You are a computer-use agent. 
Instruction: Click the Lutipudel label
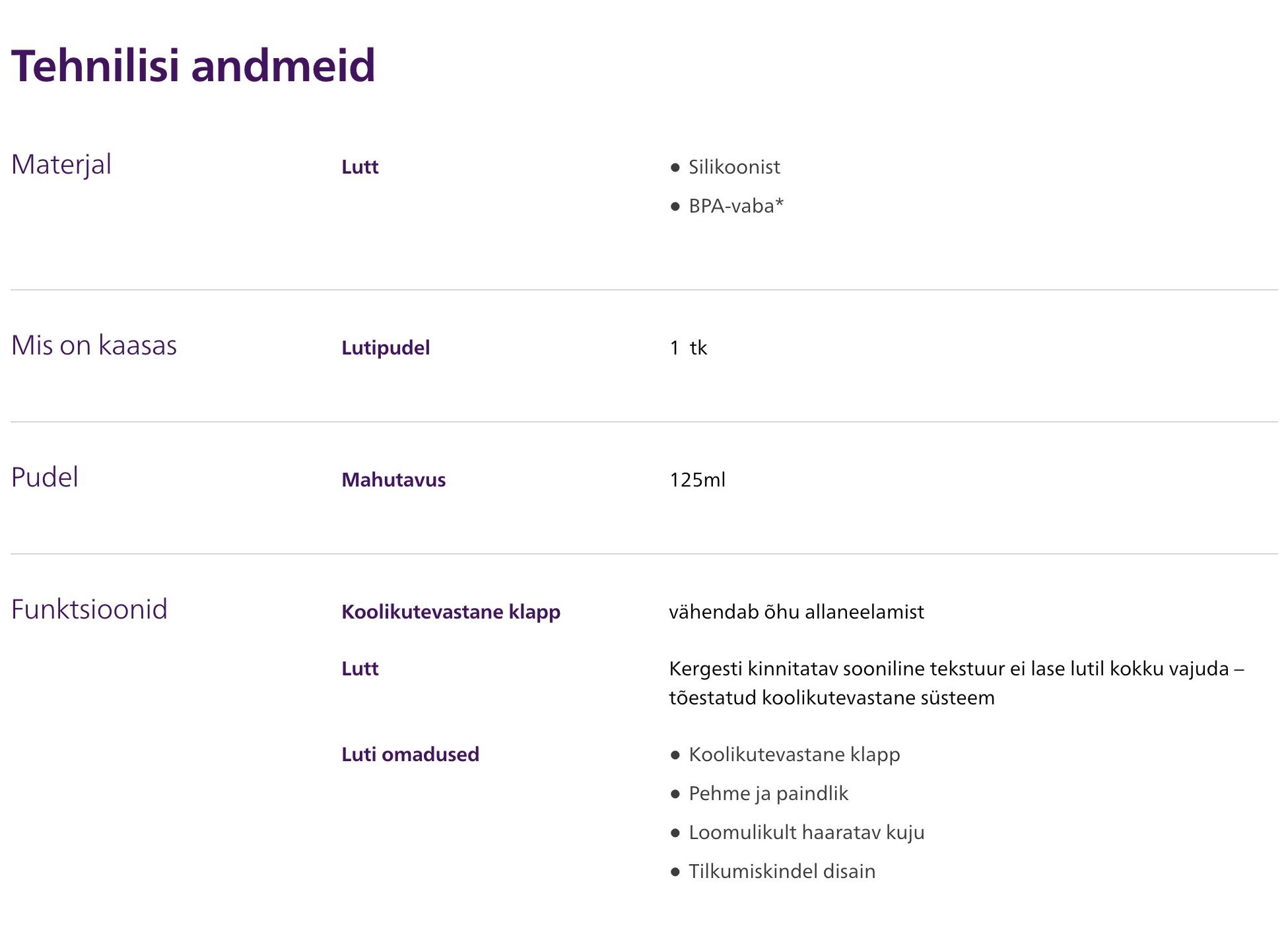point(386,348)
